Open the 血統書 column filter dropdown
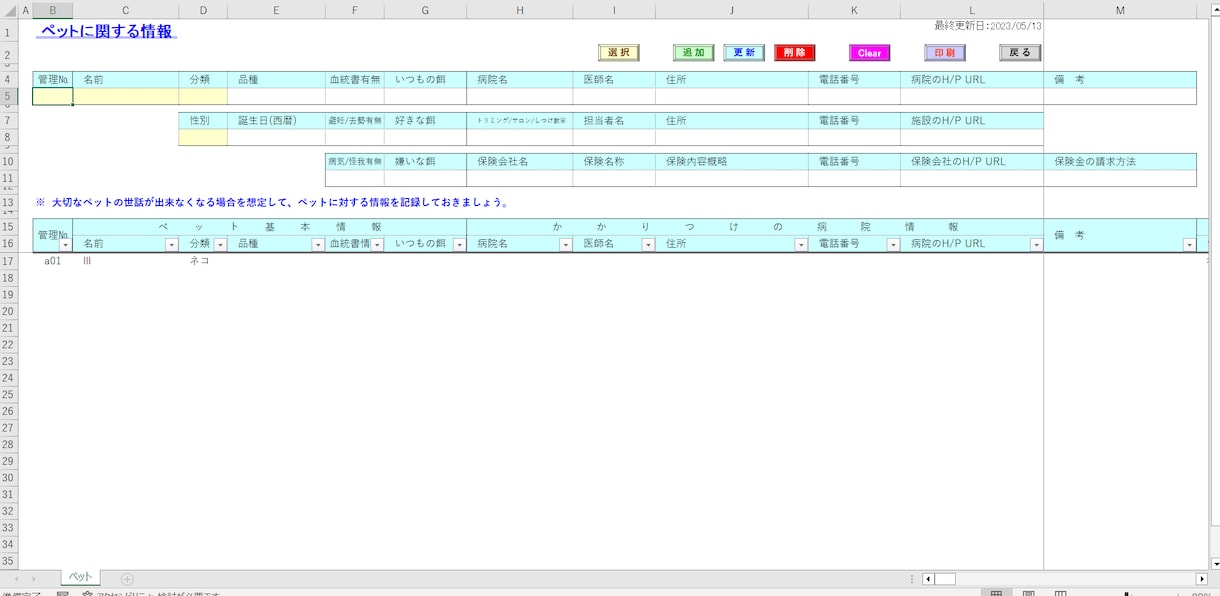The height and width of the screenshot is (596, 1220). 377,245
